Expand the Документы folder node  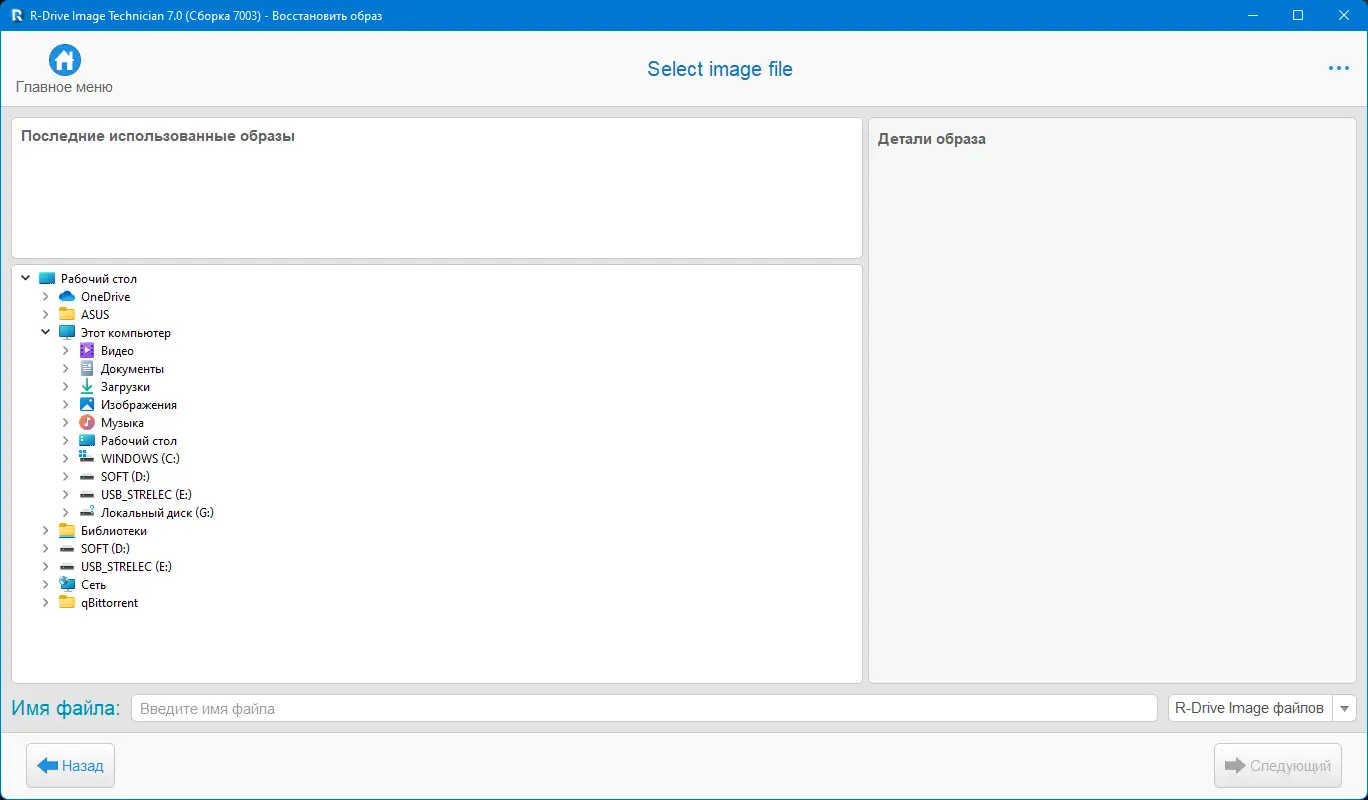(x=65, y=369)
